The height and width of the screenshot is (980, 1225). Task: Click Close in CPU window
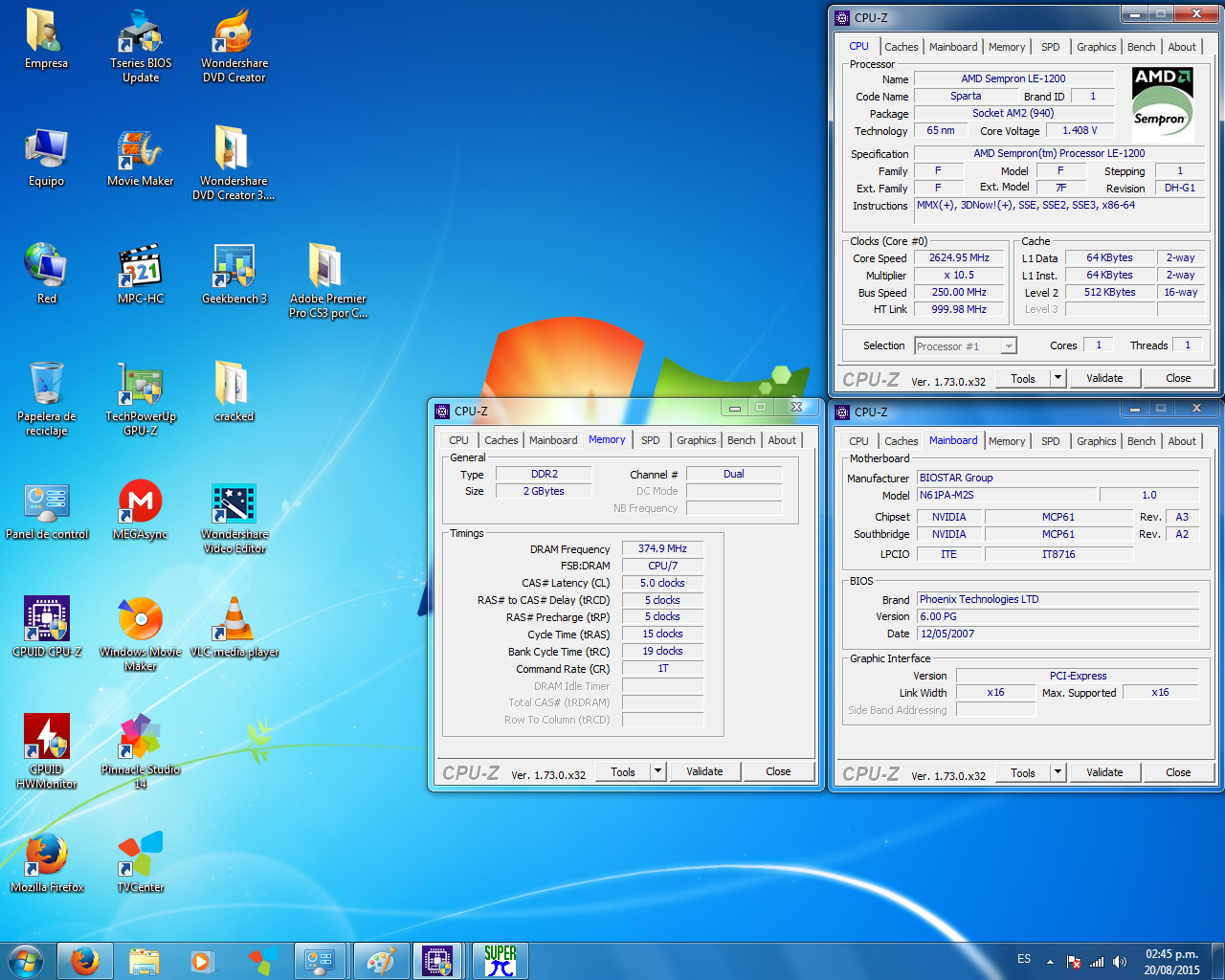point(1178,378)
